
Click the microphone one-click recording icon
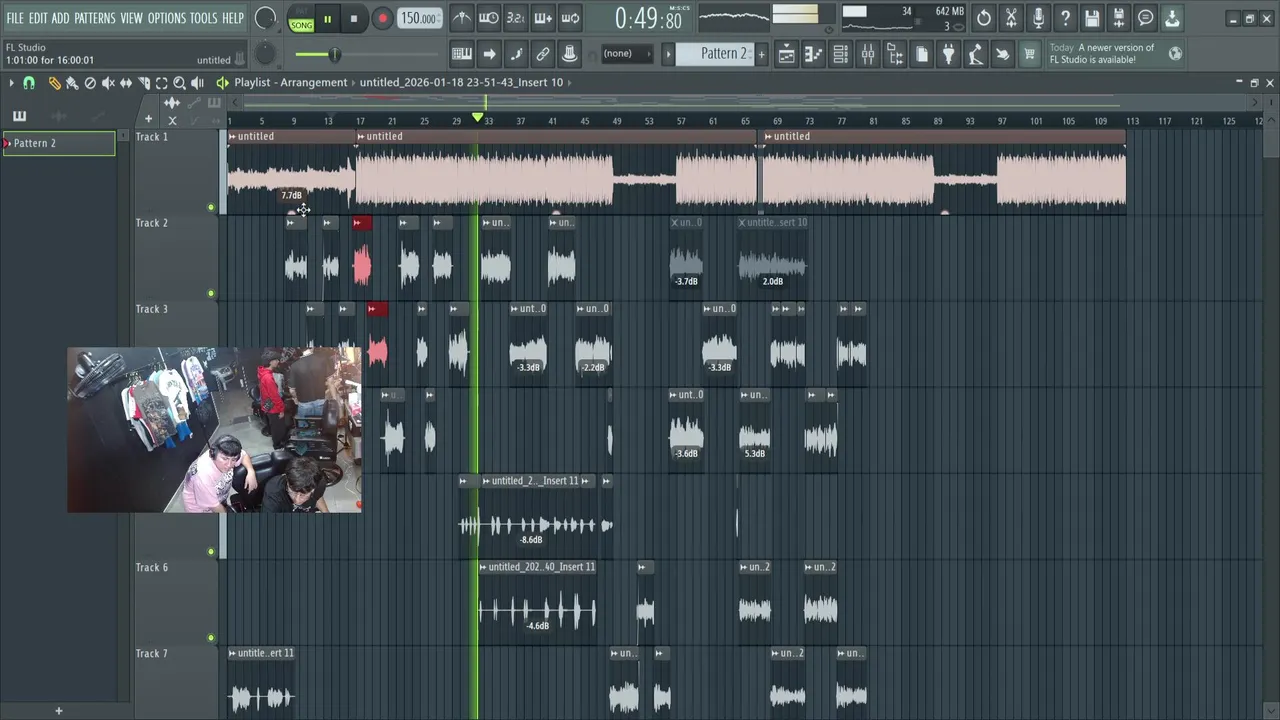pyautogui.click(x=1038, y=18)
